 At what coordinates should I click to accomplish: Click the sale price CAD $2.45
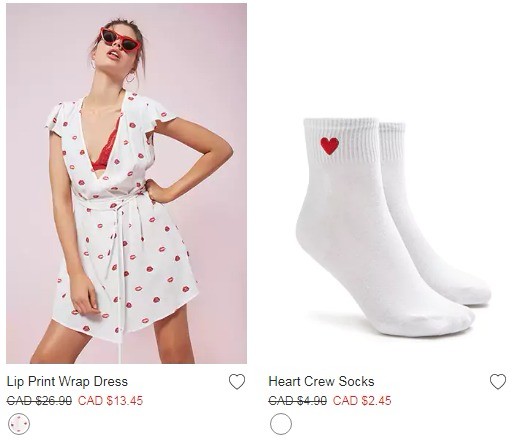coord(362,401)
